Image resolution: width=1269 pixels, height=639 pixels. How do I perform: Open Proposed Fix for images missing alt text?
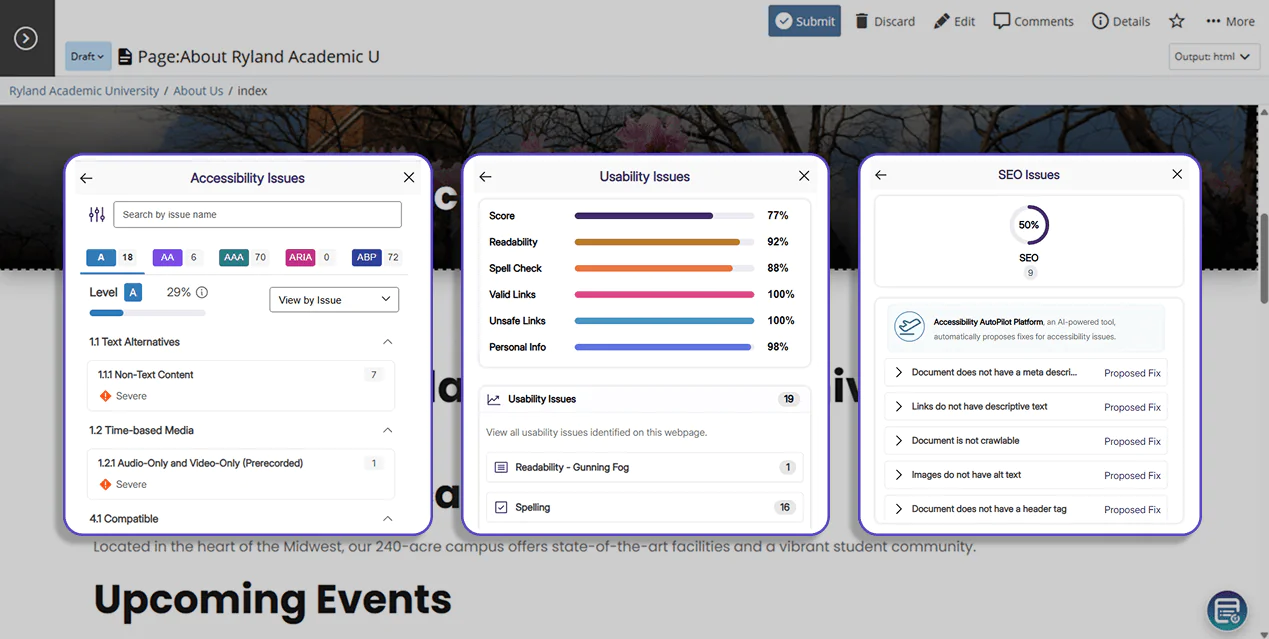(1131, 475)
